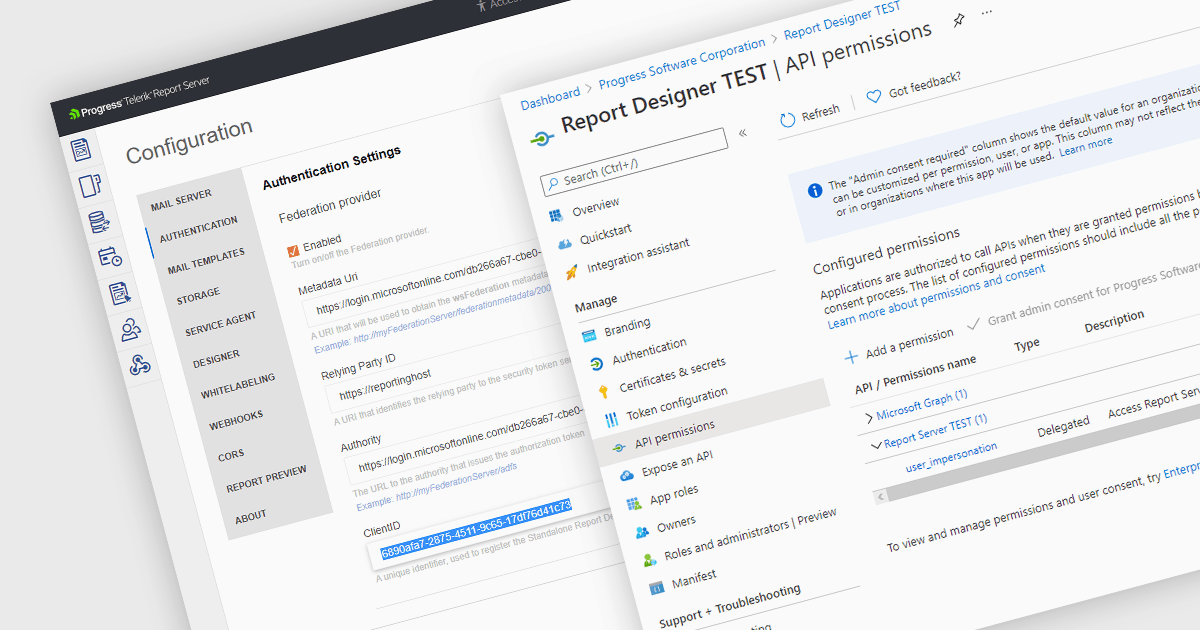Open the Scheduling calendar-clock sidebar icon
The image size is (1200, 630).
(x=110, y=257)
